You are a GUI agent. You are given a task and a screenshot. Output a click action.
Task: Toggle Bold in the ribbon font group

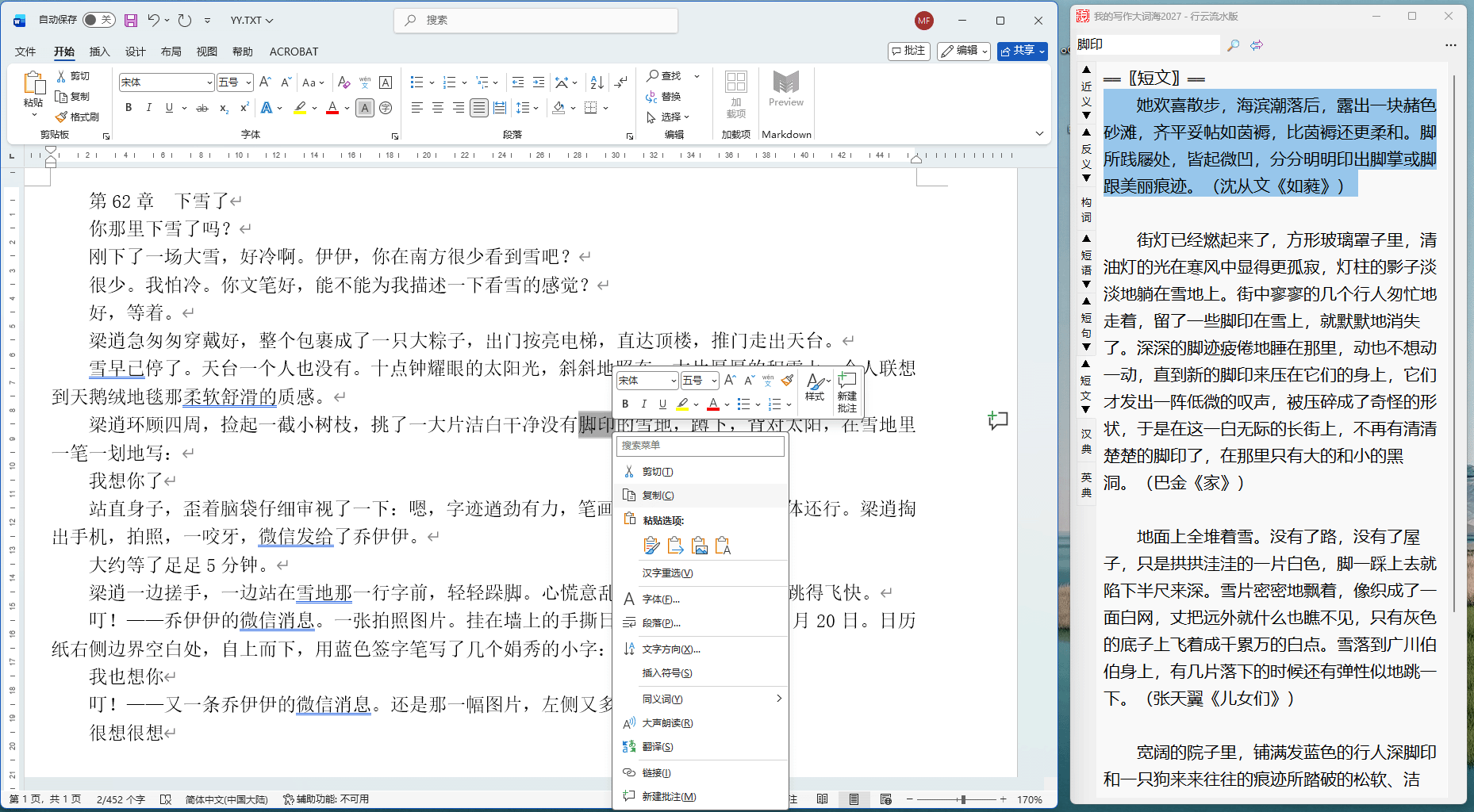point(129,108)
